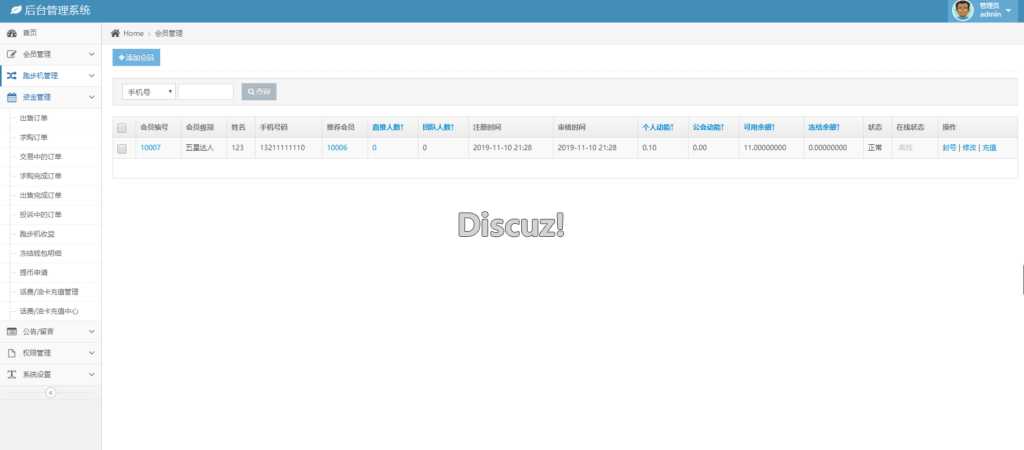Click the leaf logo in the header
Image resolution: width=1024 pixels, height=450 pixels.
pos(15,10)
